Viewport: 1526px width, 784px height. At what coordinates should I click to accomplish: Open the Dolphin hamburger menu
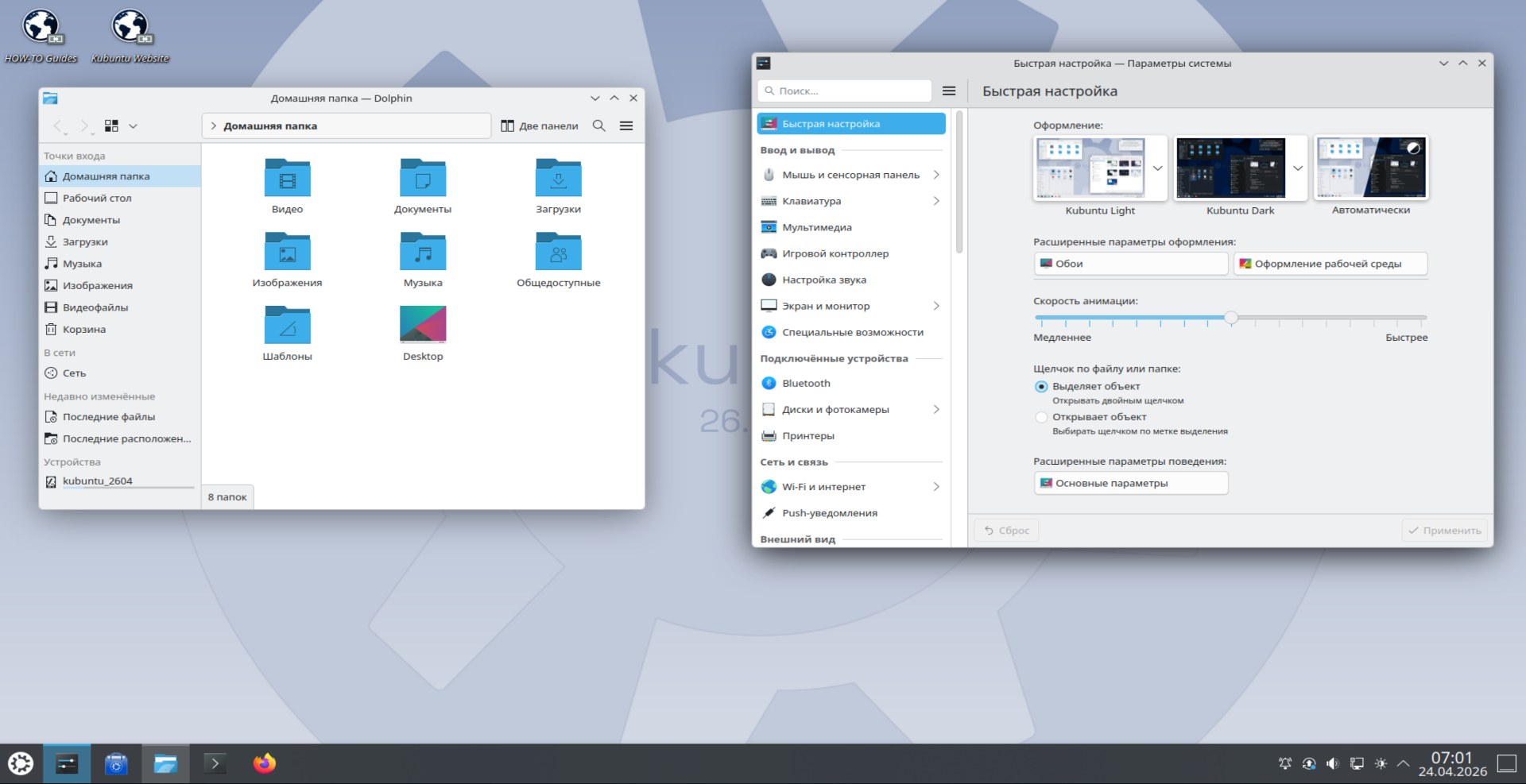tap(626, 126)
